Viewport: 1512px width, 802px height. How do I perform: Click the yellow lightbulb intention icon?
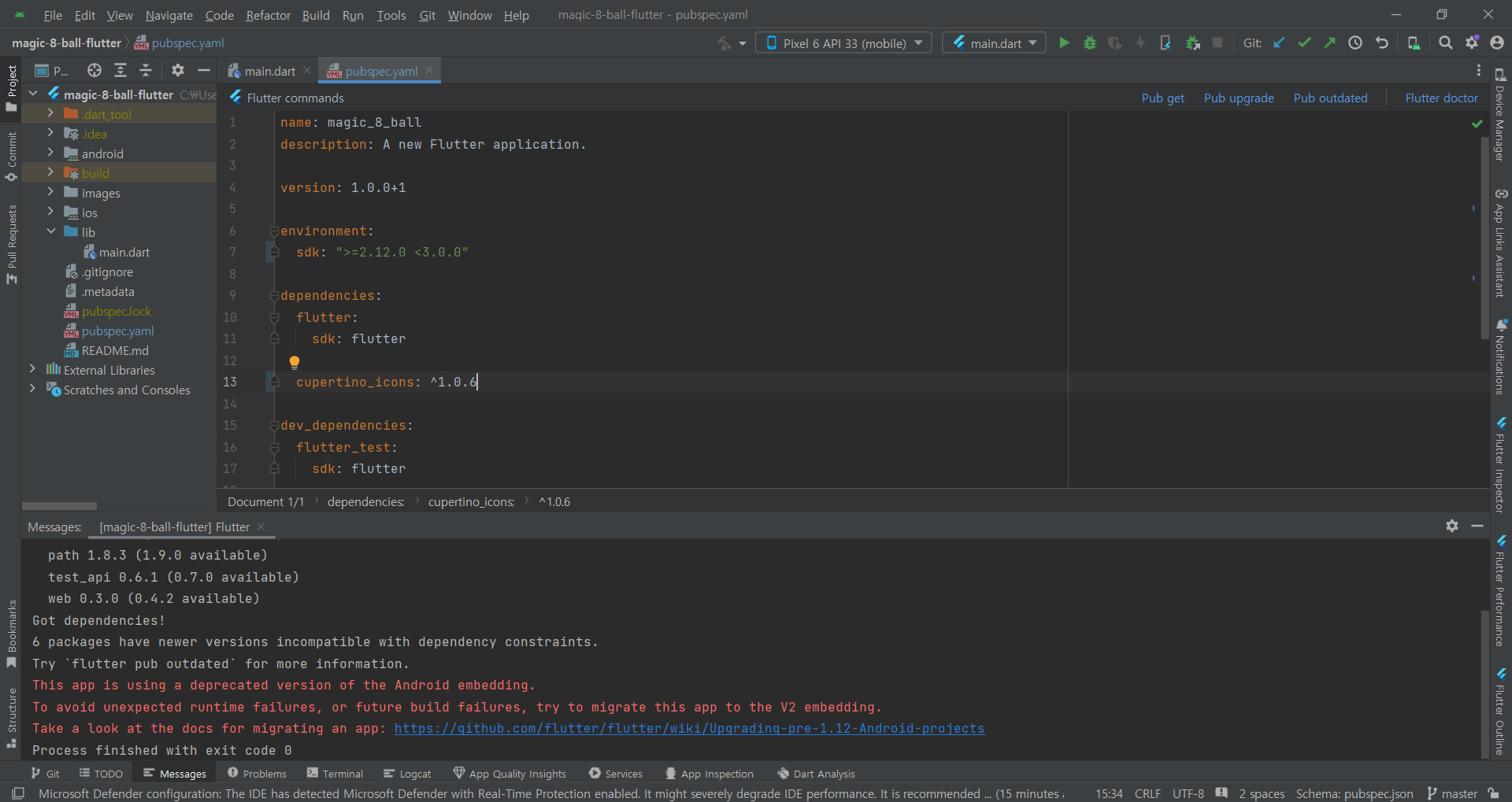(295, 362)
